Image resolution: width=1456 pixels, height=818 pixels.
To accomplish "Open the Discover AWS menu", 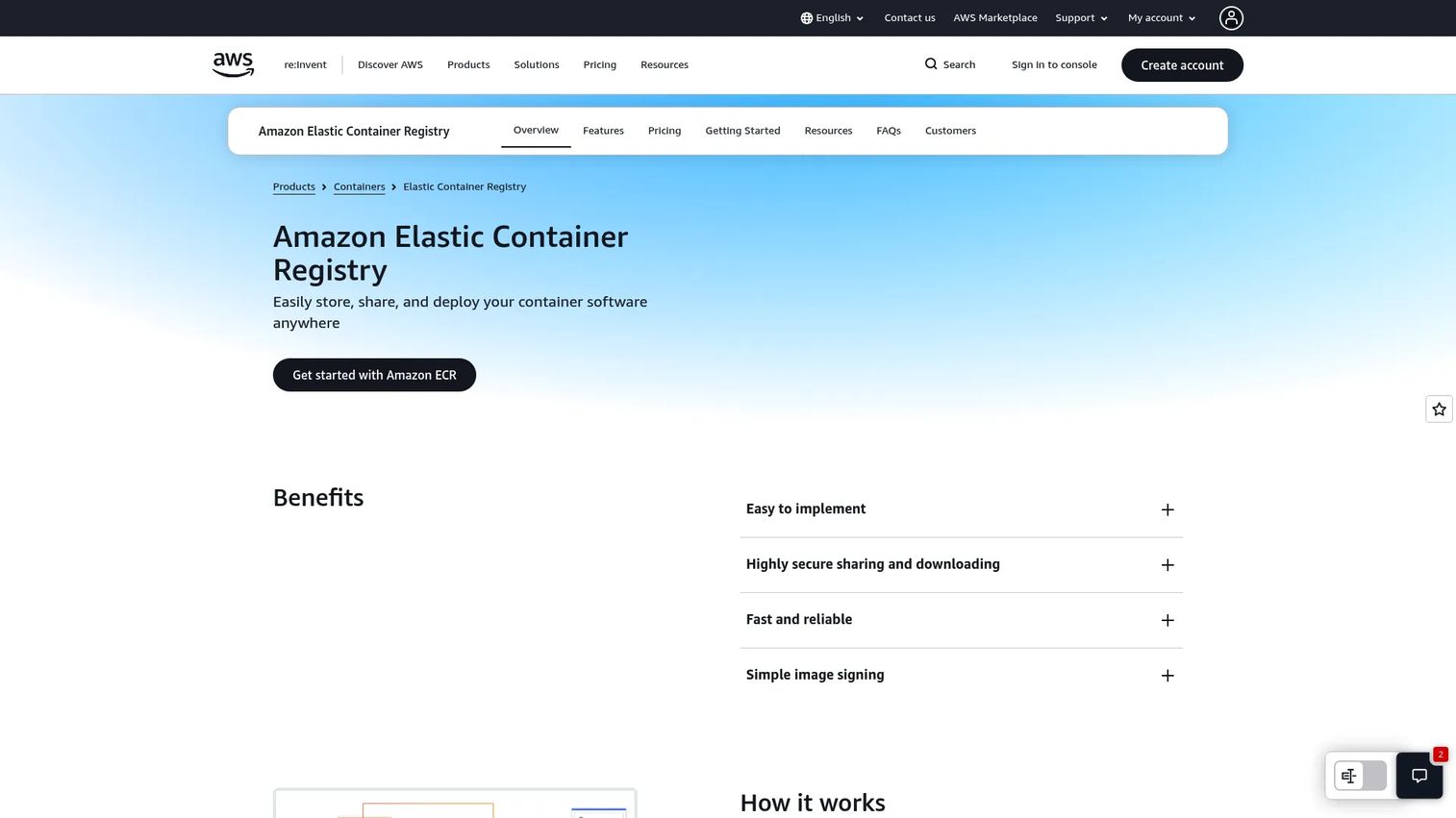I will coord(390,65).
